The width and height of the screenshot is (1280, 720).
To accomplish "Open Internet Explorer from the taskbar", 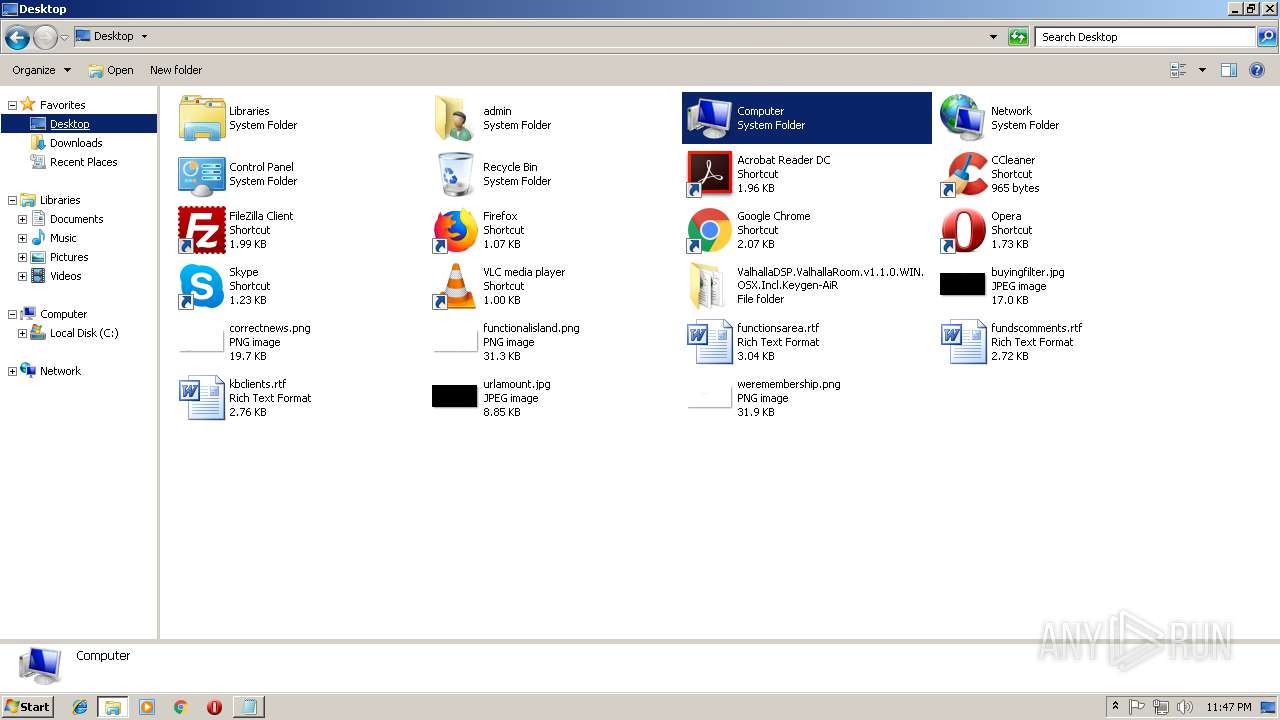I will 80,707.
